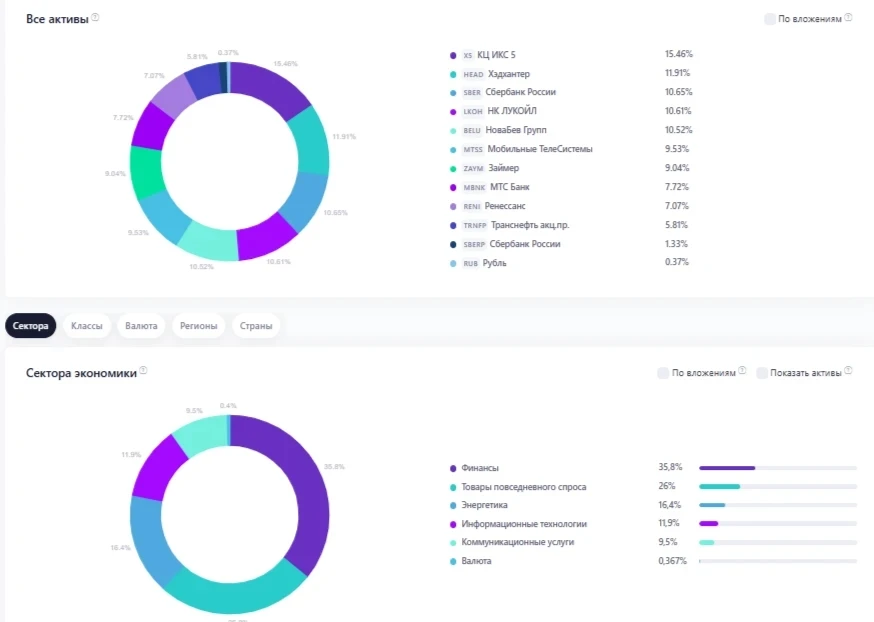Click the Энергетика 16,4% progress bar

[x=778, y=505]
